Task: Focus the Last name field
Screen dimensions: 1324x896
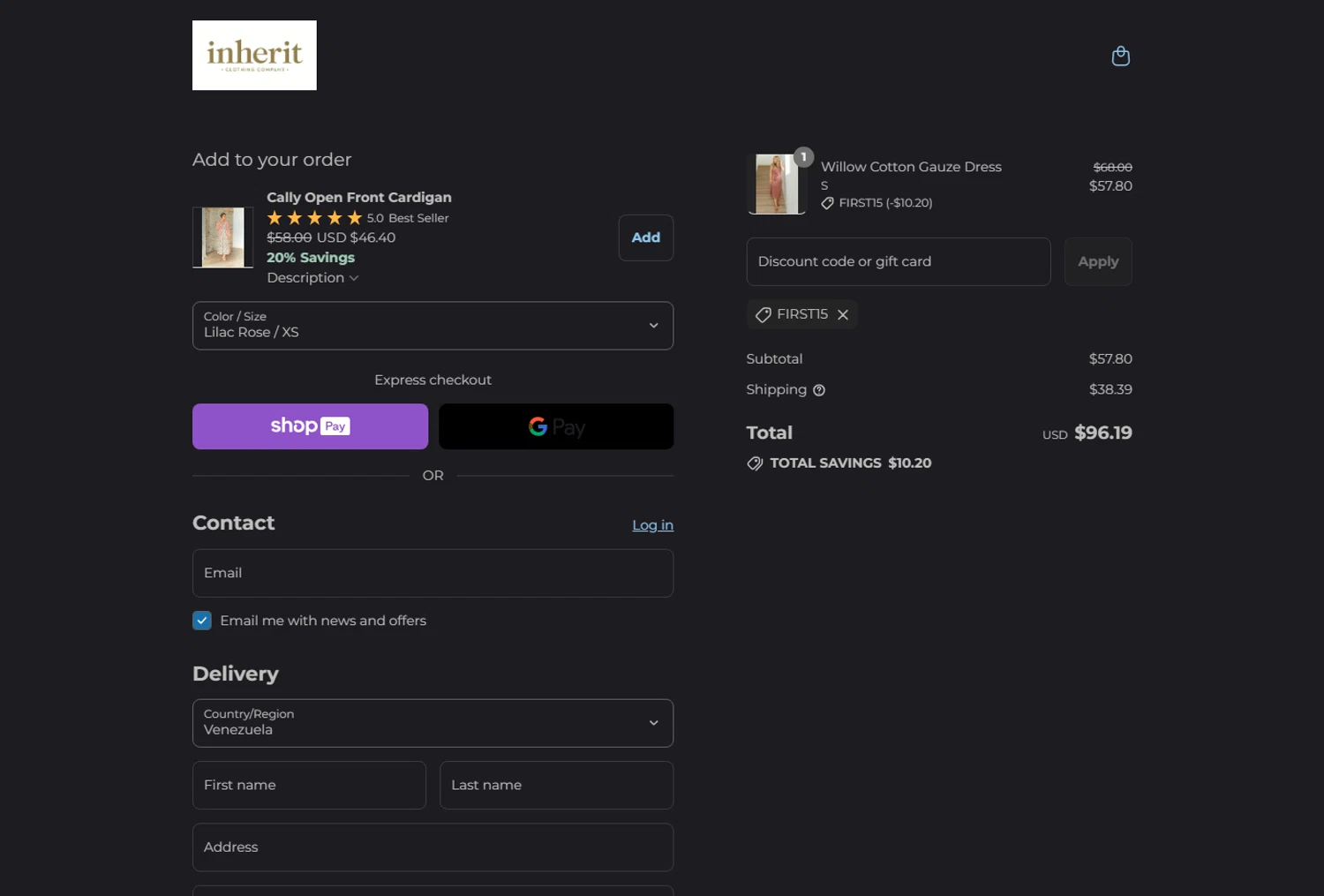Action: (556, 785)
